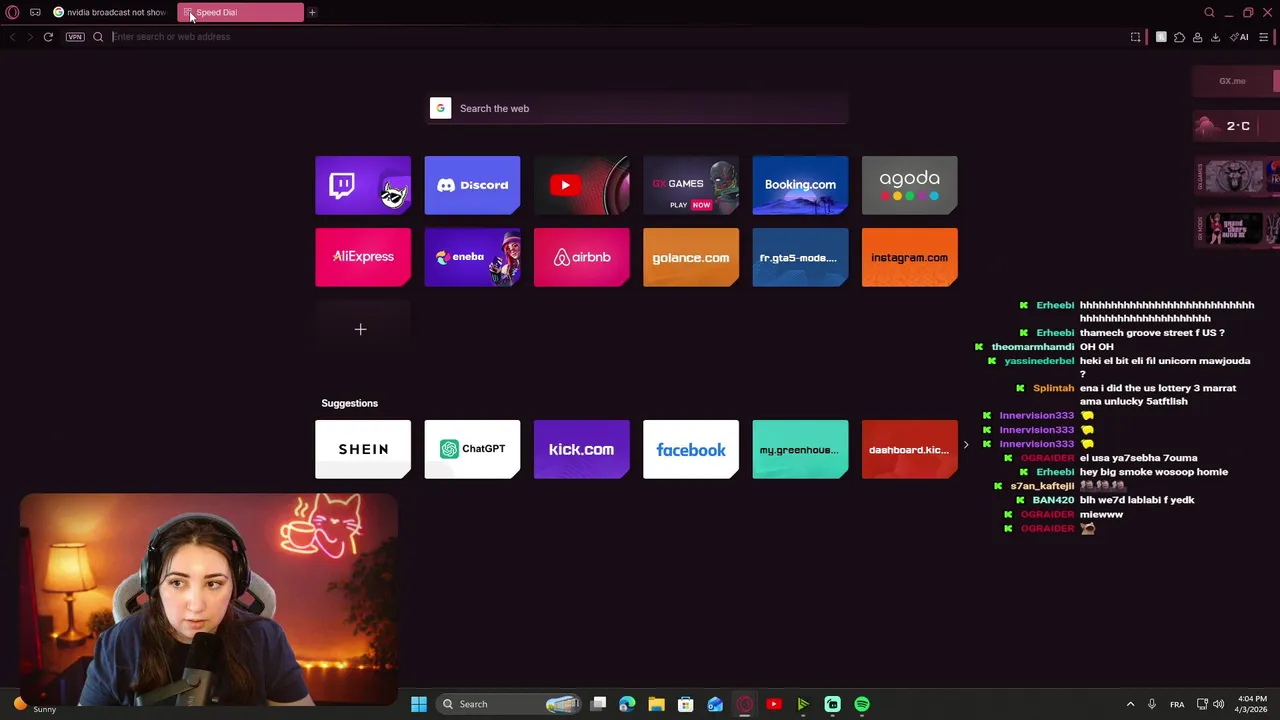The image size is (1280, 720).
Task: Open the 4:04 PM clock calendar
Action: click(1252, 704)
